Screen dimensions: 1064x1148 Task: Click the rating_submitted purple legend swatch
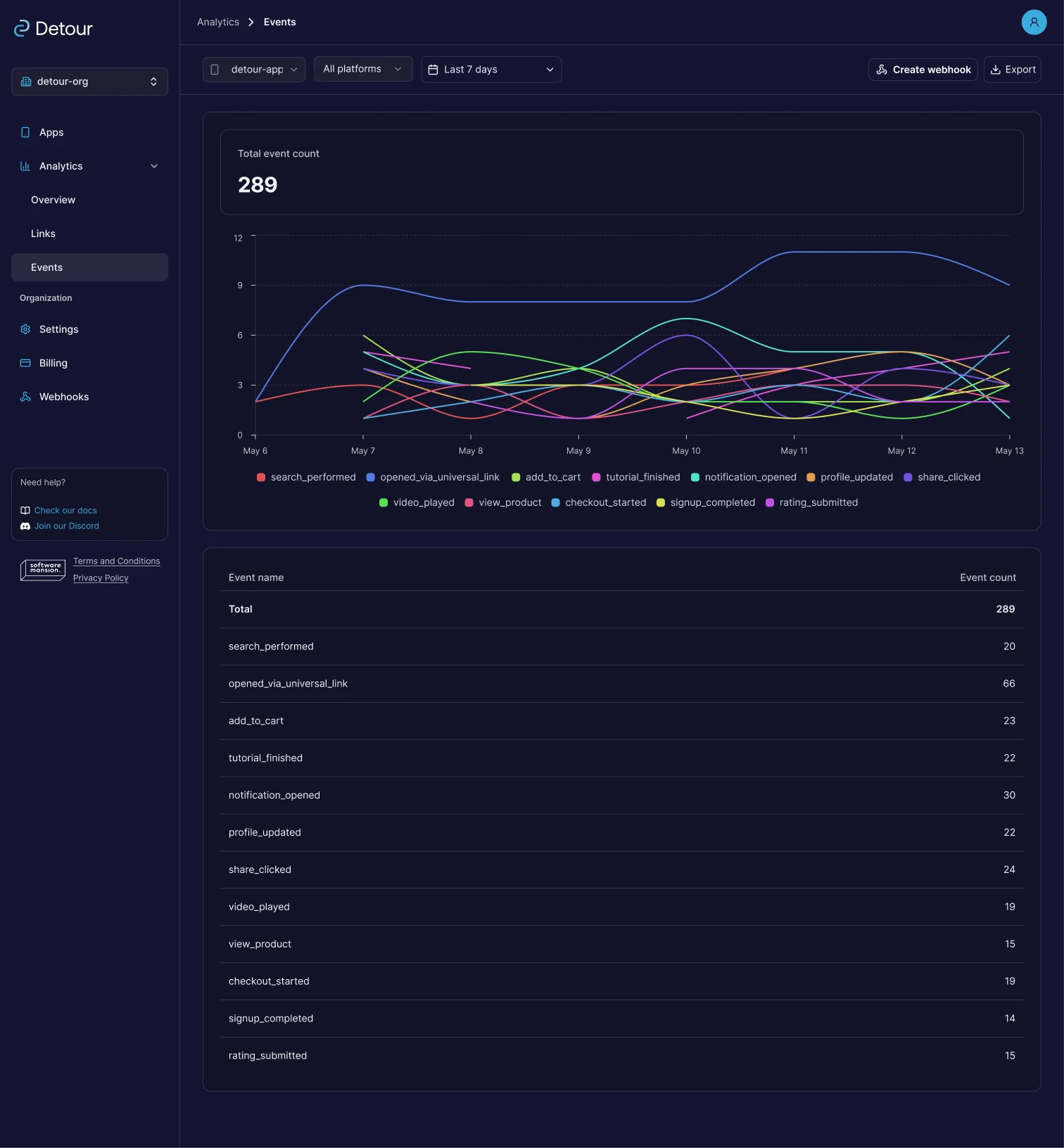coord(770,502)
